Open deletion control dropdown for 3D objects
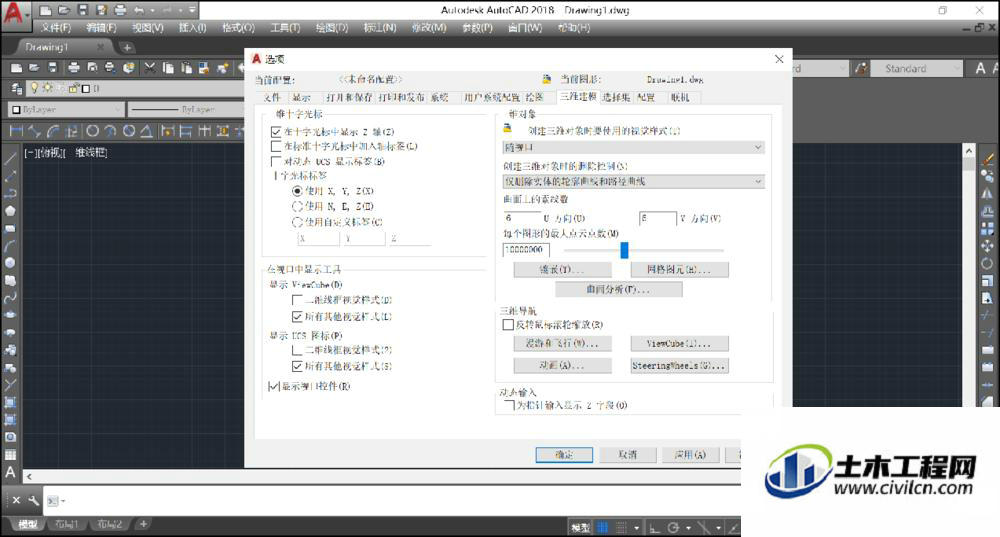This screenshot has height=537, width=1000. (633, 182)
